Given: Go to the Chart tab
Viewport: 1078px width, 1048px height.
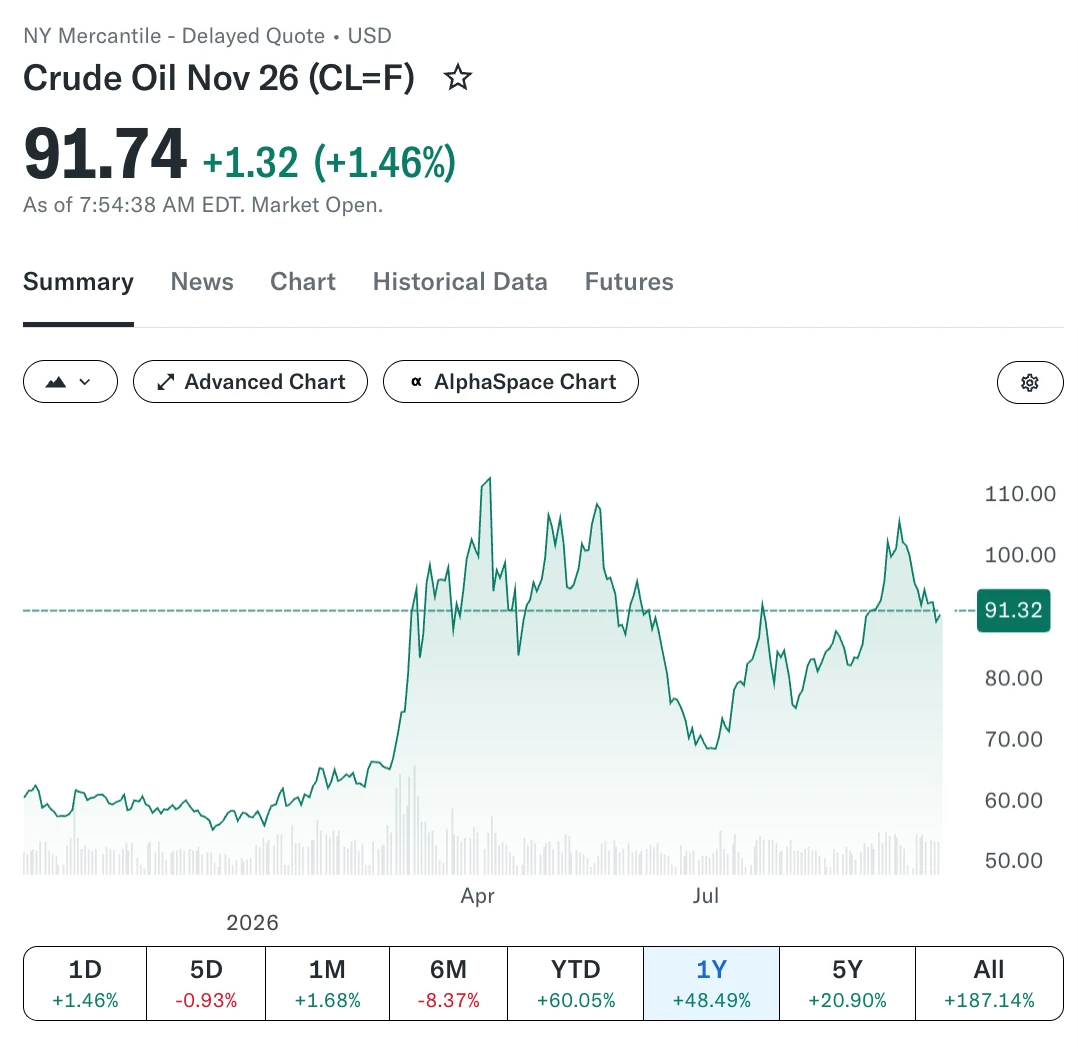Looking at the screenshot, I should [303, 282].
